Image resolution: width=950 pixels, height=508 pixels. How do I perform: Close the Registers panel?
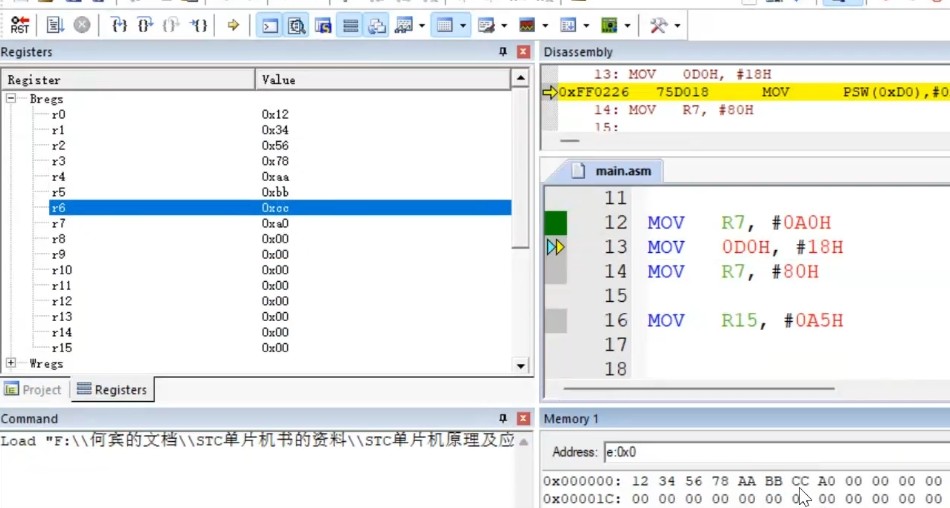[x=524, y=52]
